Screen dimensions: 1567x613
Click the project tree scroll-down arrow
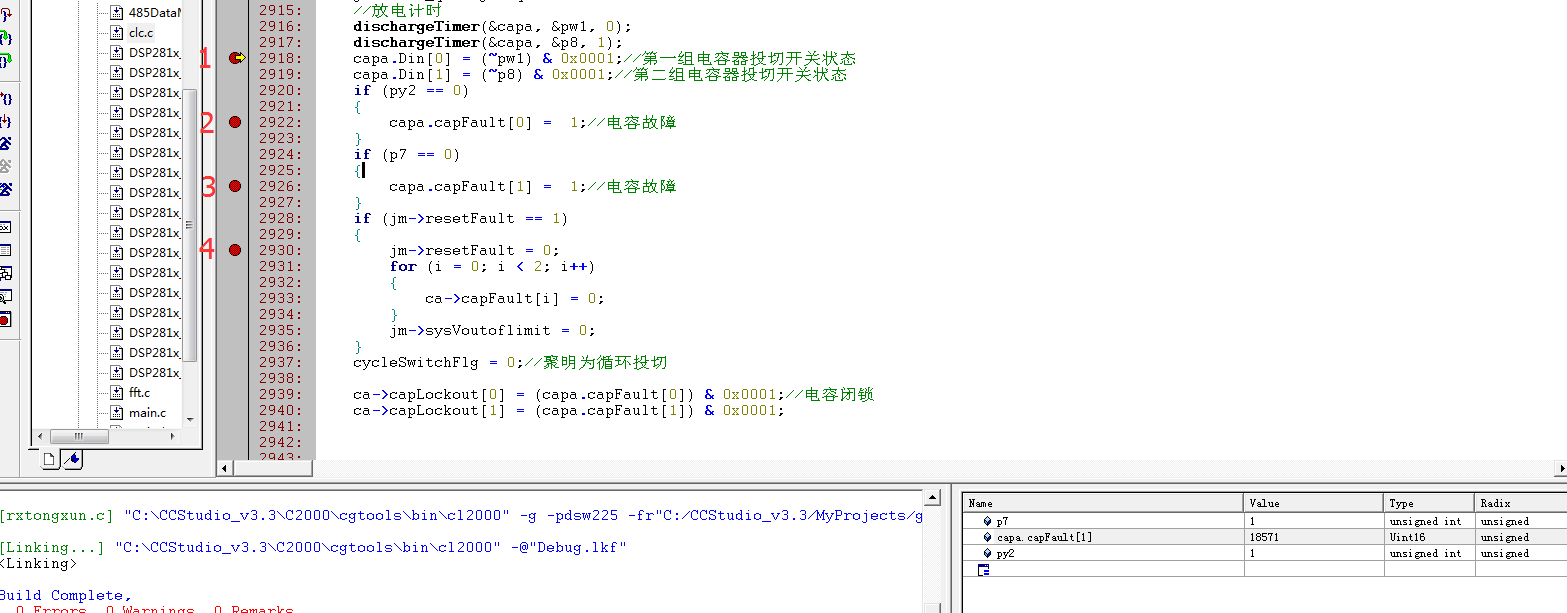pyautogui.click(x=190, y=420)
